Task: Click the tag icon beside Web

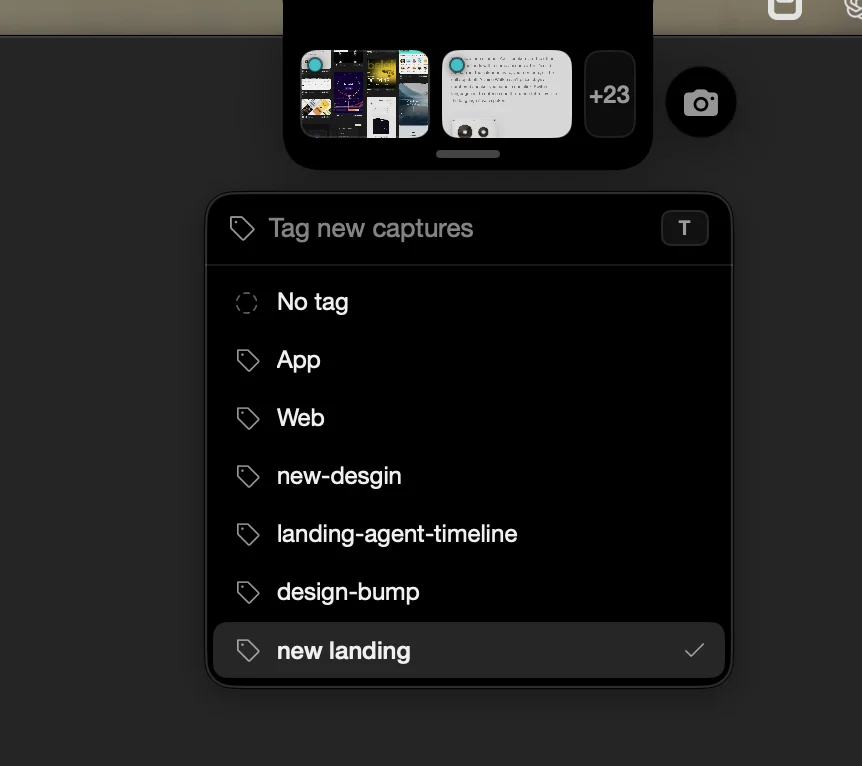Action: (248, 418)
